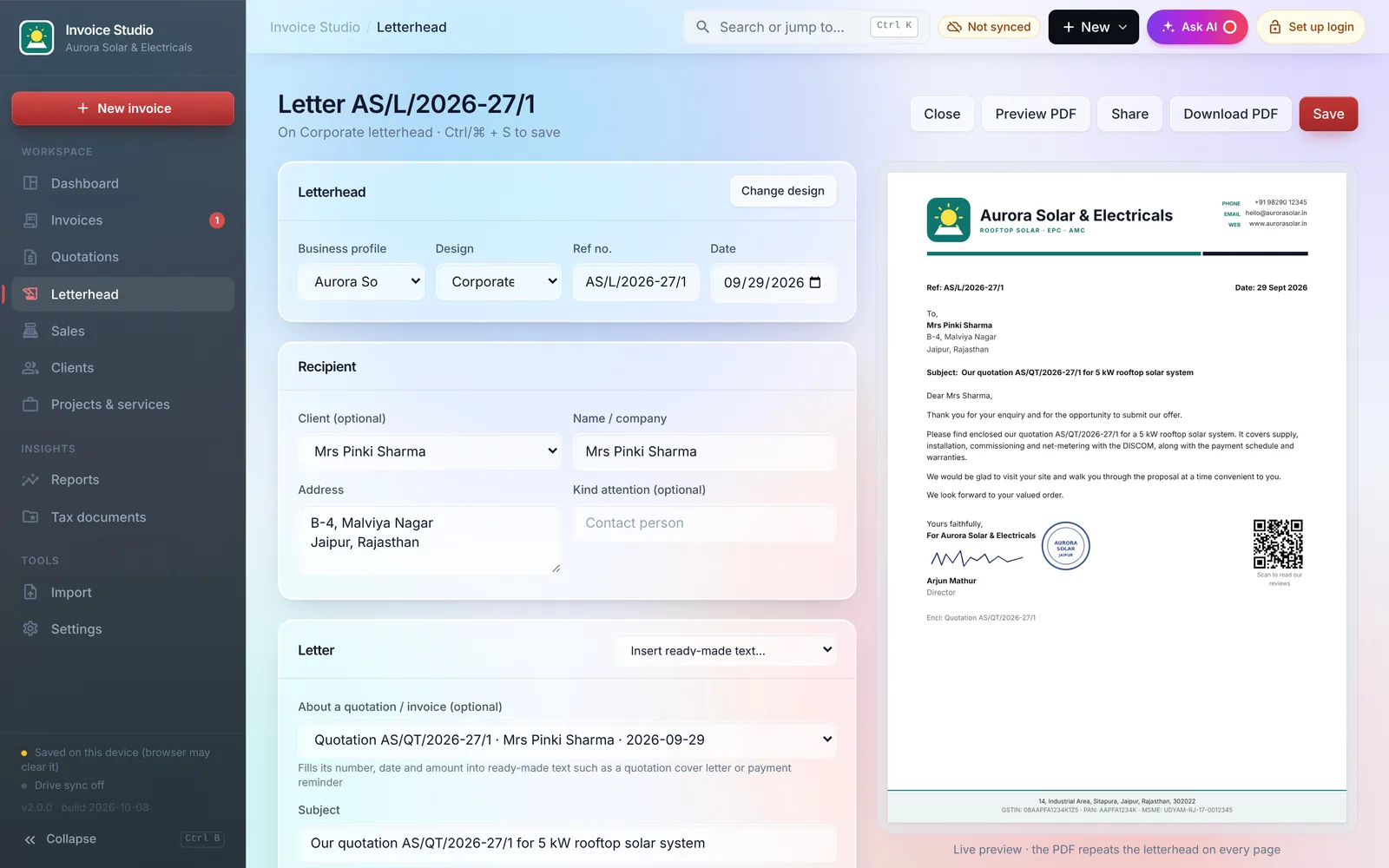Image resolution: width=1389 pixels, height=868 pixels.
Task: Open the Quotations sidebar icon
Action: 30,257
